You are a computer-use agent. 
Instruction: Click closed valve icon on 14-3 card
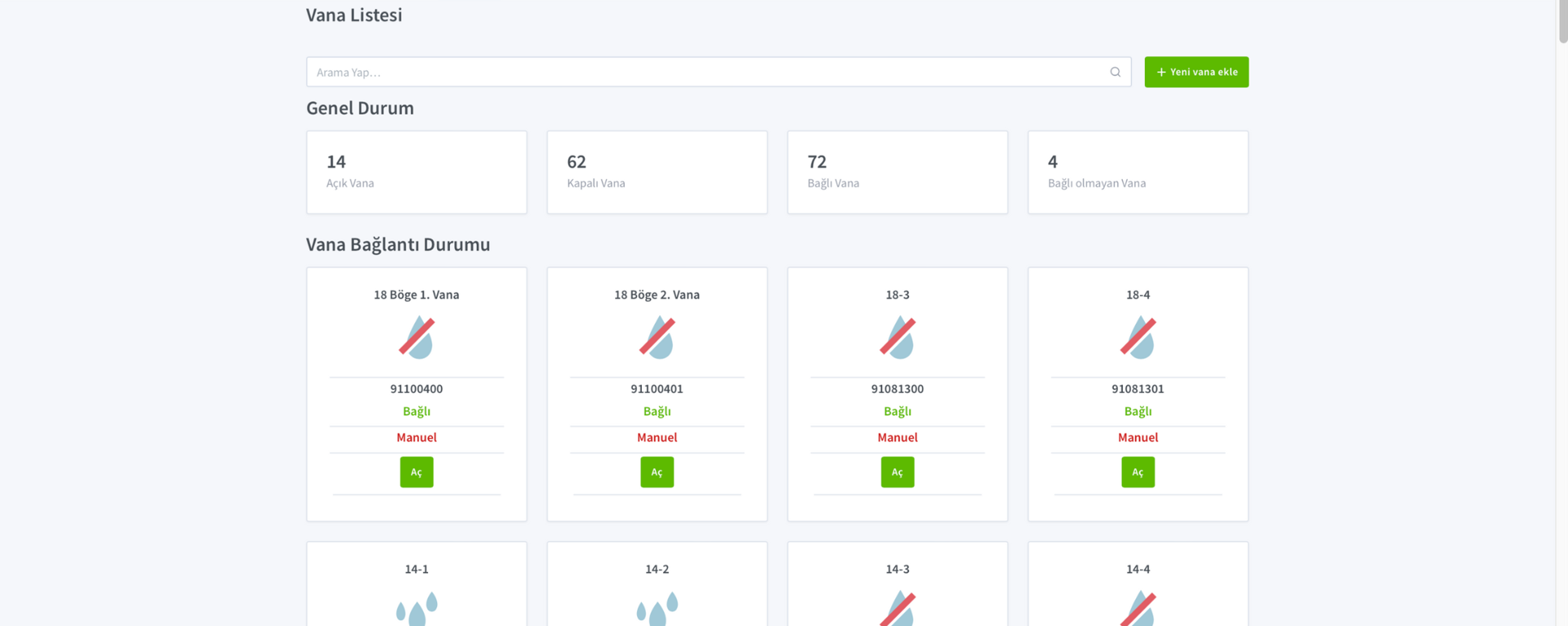coord(897,610)
